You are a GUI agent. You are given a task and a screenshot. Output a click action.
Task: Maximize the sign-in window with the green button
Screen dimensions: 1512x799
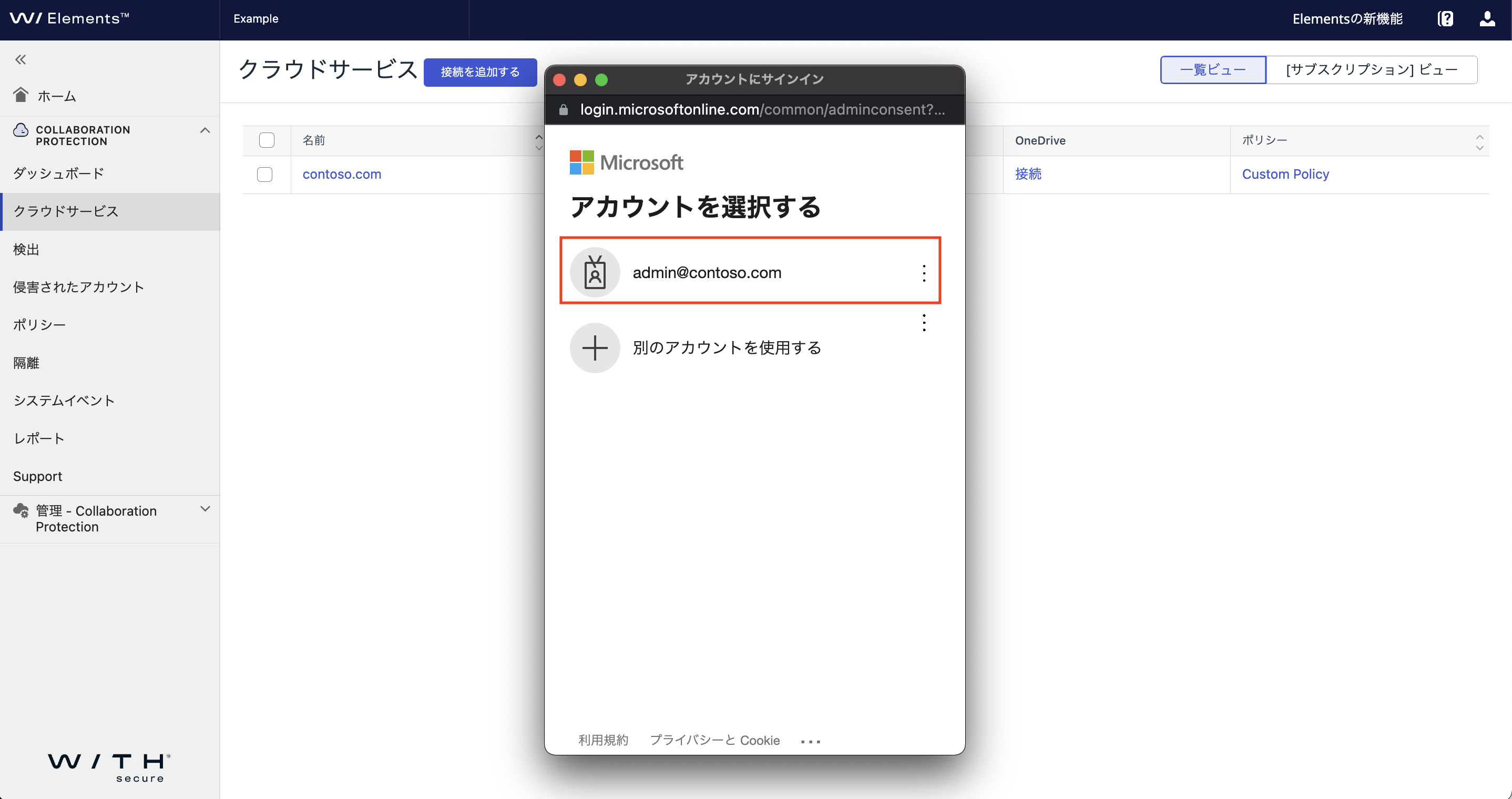[601, 80]
